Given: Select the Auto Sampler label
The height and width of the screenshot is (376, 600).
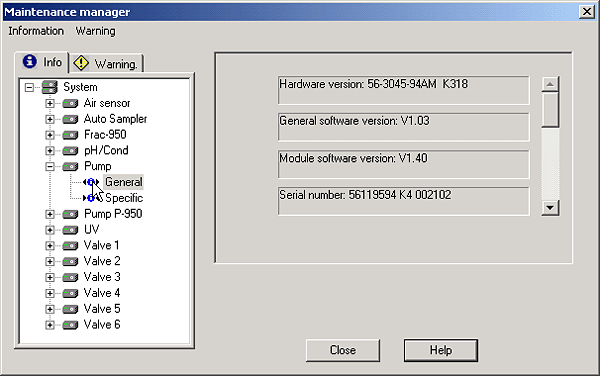Looking at the screenshot, I should pos(115,119).
